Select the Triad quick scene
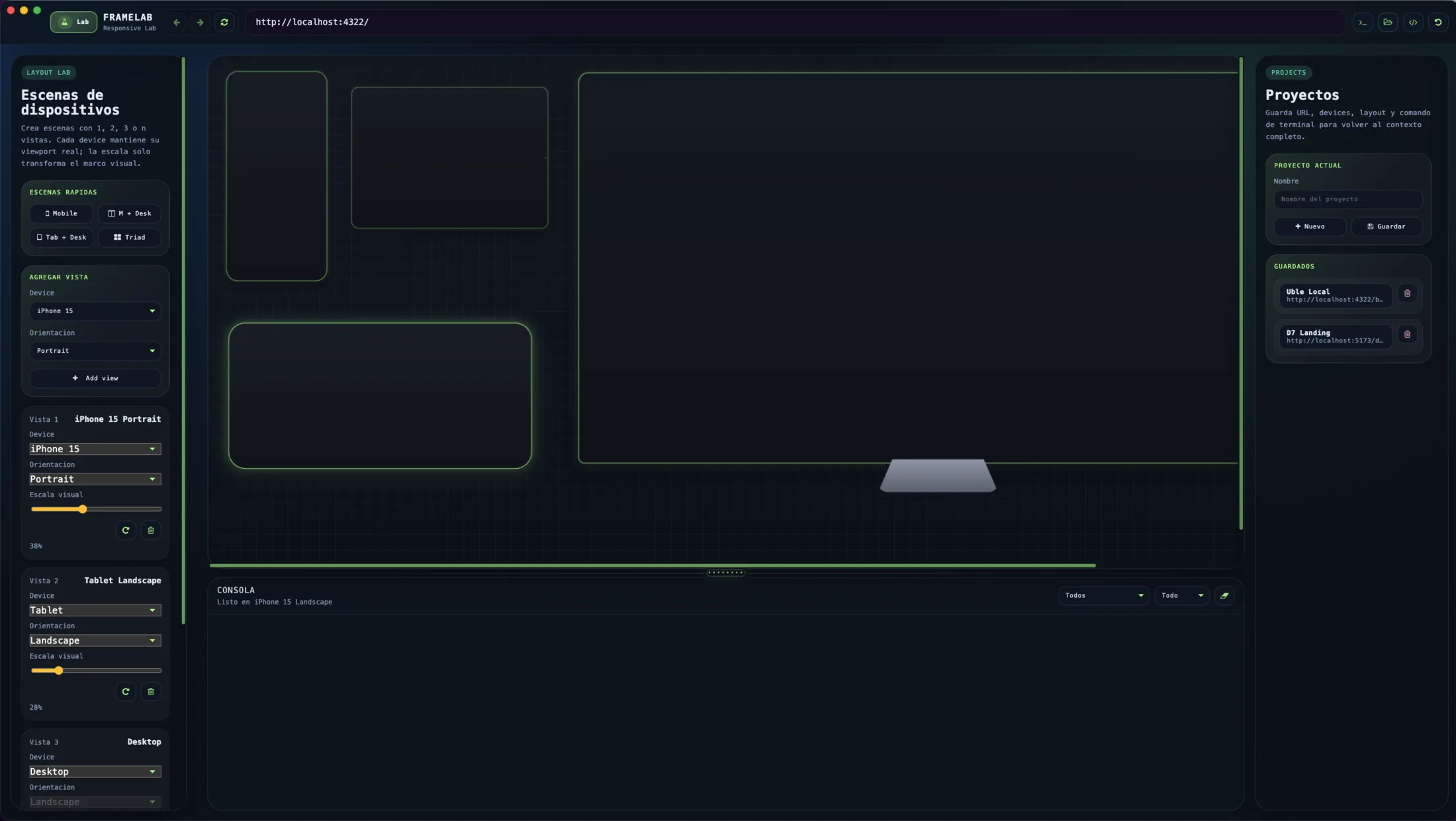 coord(130,238)
